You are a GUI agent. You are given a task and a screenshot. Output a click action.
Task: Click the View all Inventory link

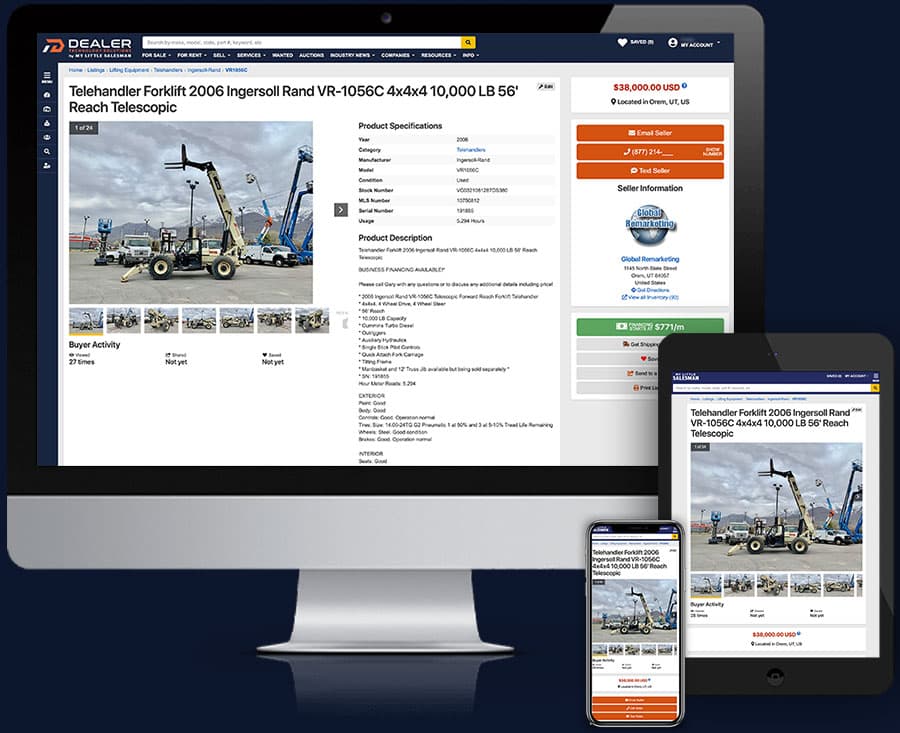point(650,297)
